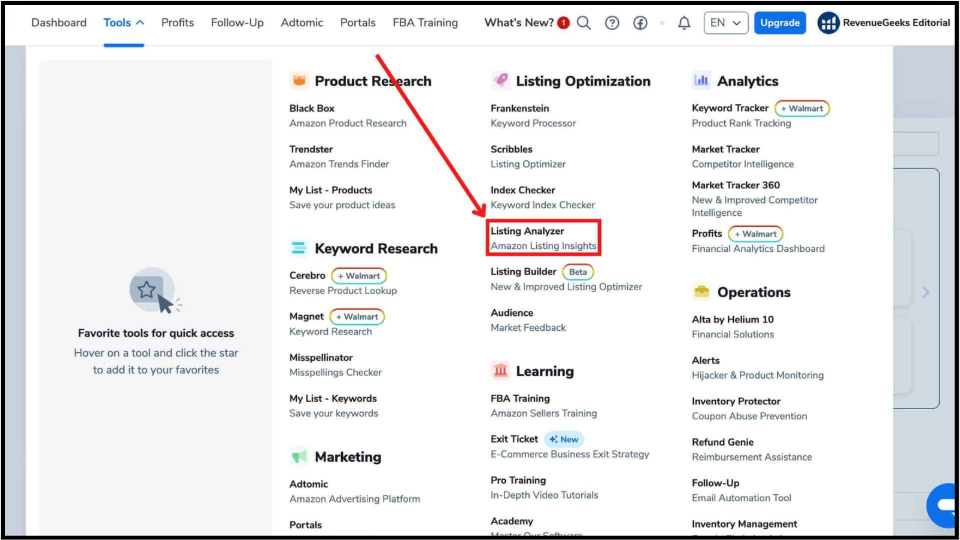
Task: Go to the Dashboard tab
Action: pos(59,23)
